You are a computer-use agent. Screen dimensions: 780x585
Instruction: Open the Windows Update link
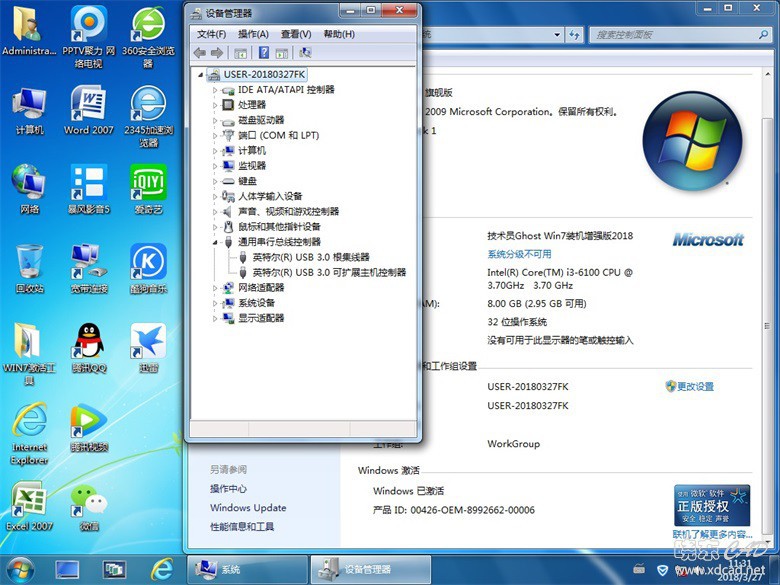(x=248, y=508)
